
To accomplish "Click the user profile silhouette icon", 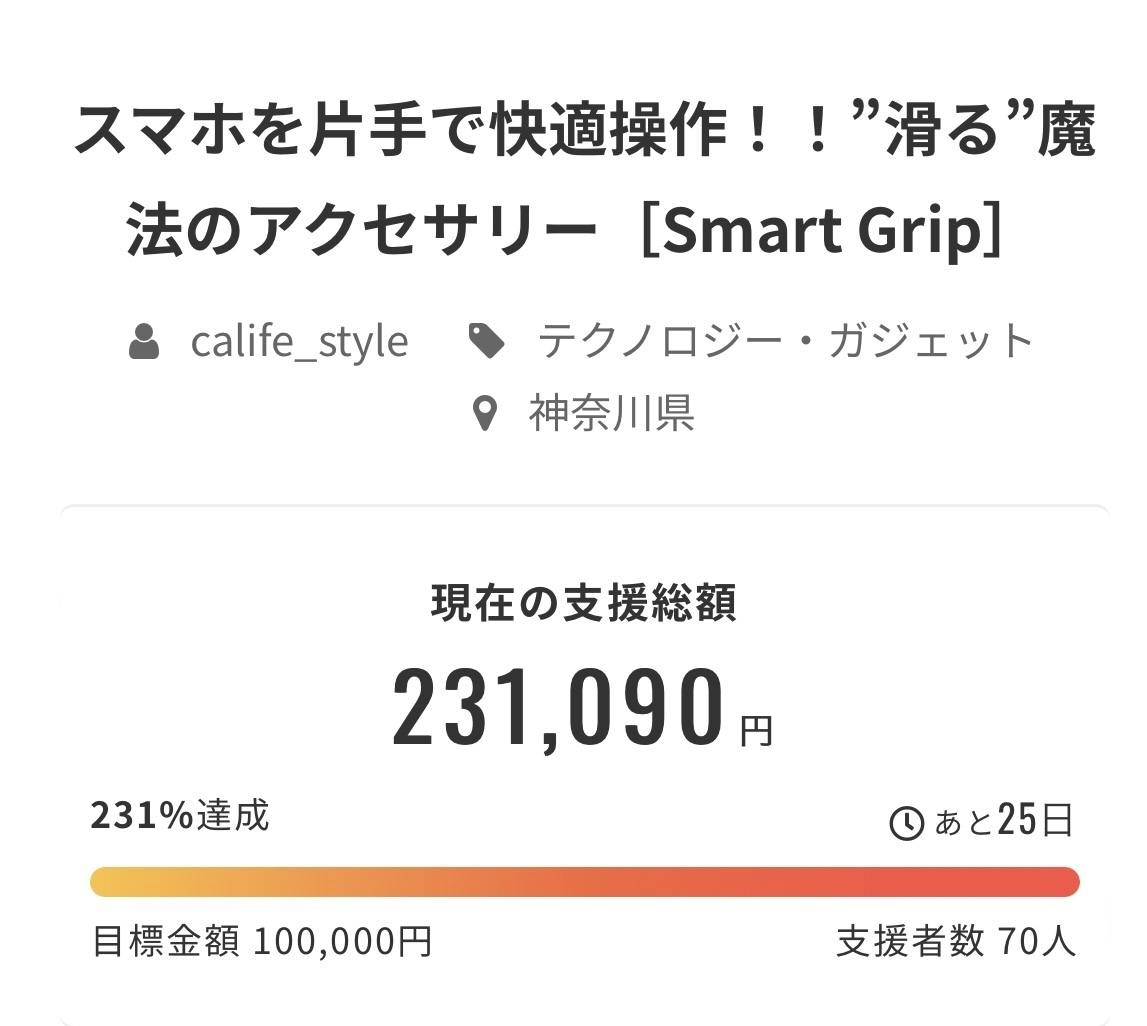I will point(144,341).
